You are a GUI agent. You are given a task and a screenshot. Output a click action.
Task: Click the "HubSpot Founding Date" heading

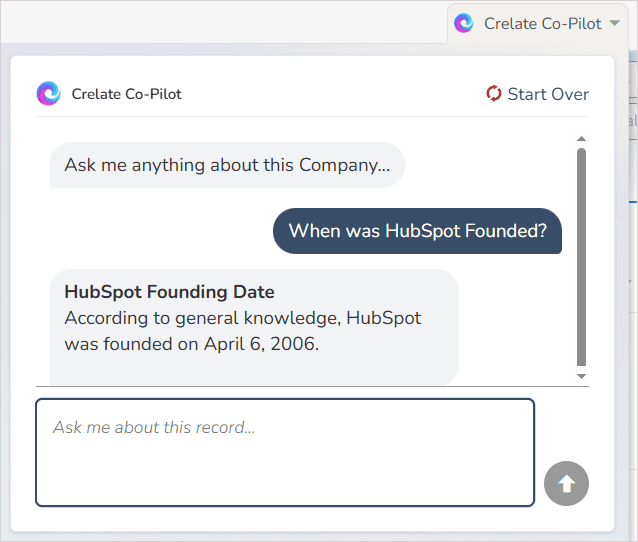click(169, 292)
